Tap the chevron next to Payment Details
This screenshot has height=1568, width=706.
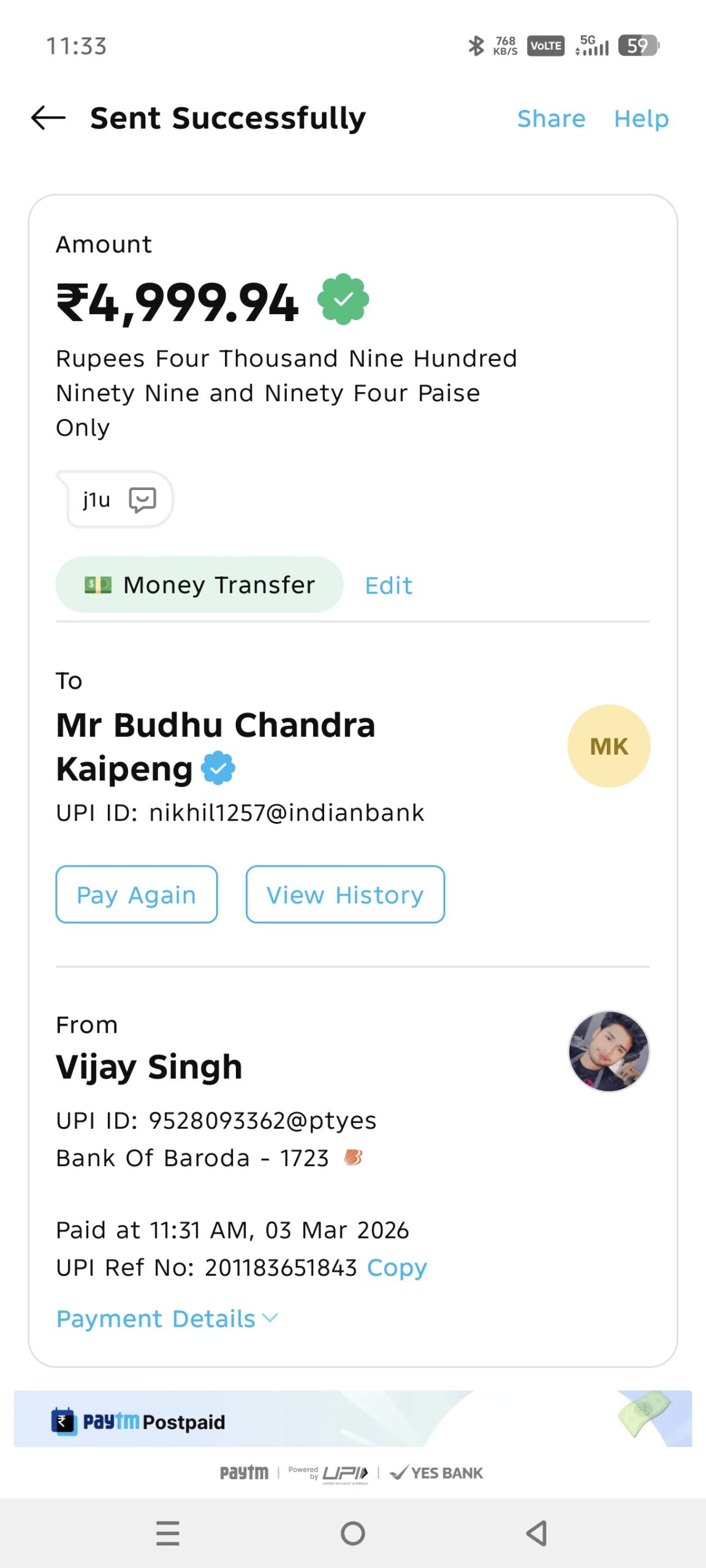pyautogui.click(x=270, y=1317)
